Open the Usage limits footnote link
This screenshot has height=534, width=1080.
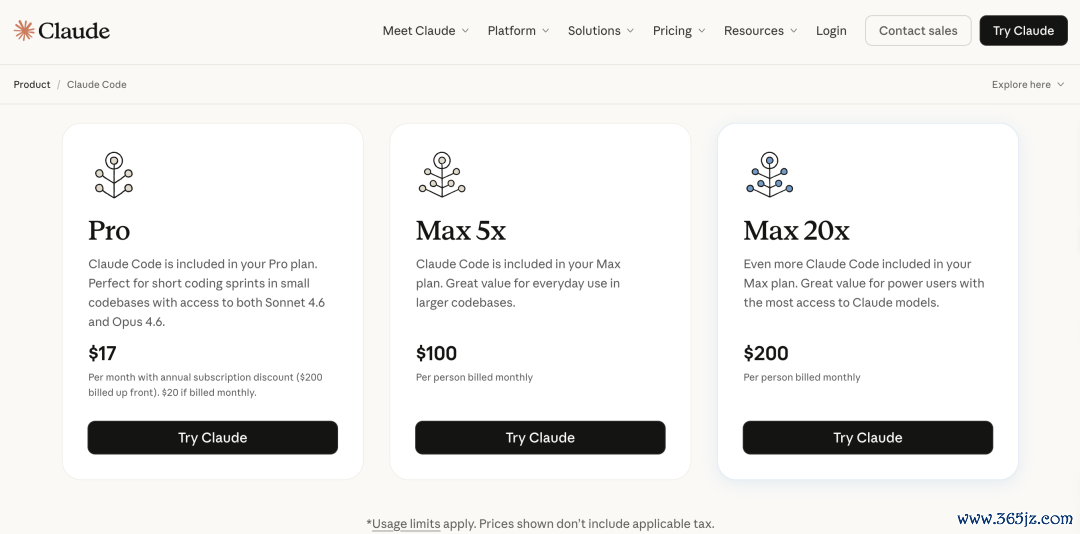(x=406, y=524)
